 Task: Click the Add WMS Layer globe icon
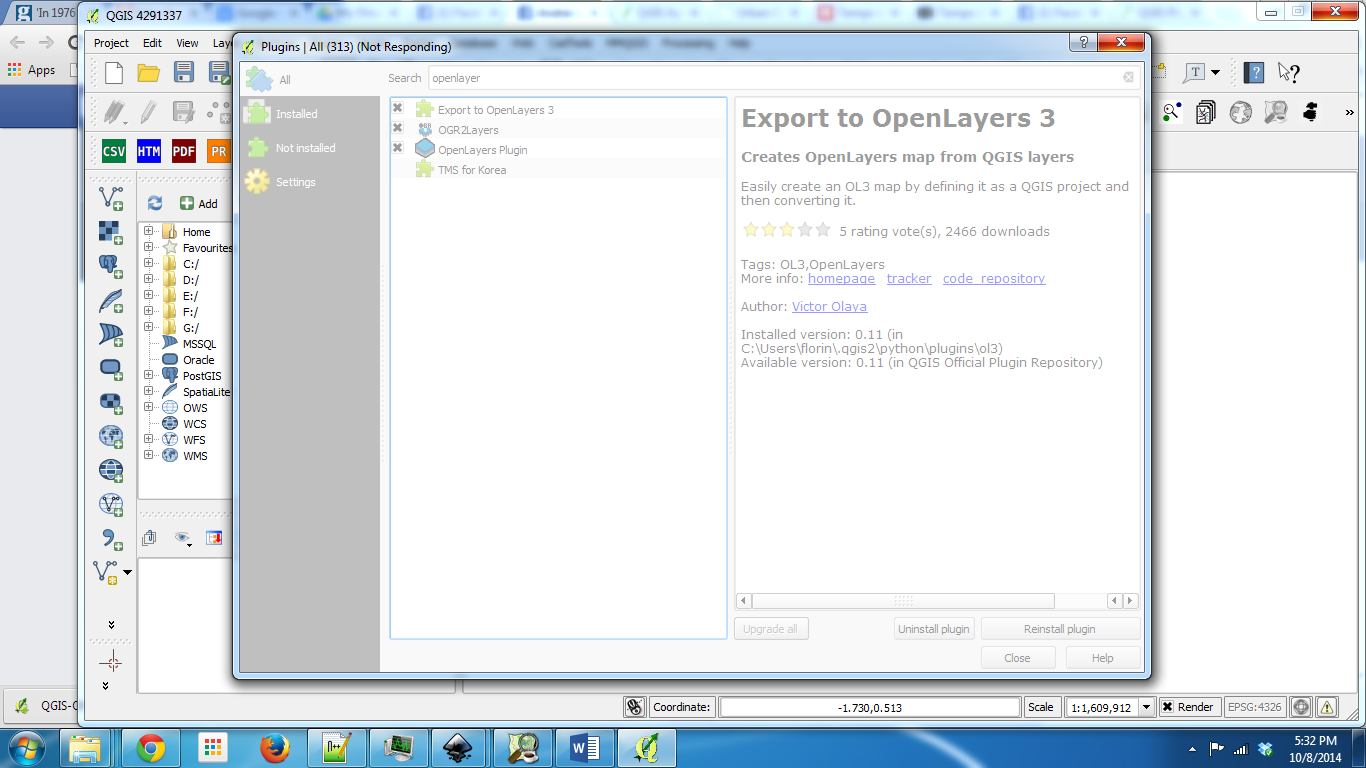click(111, 436)
